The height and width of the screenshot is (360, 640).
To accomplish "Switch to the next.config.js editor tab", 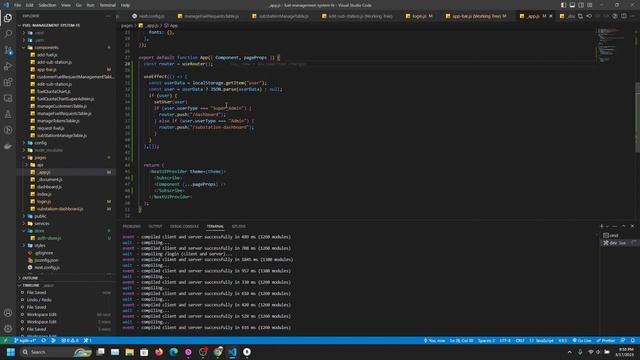I will (x=148, y=16).
